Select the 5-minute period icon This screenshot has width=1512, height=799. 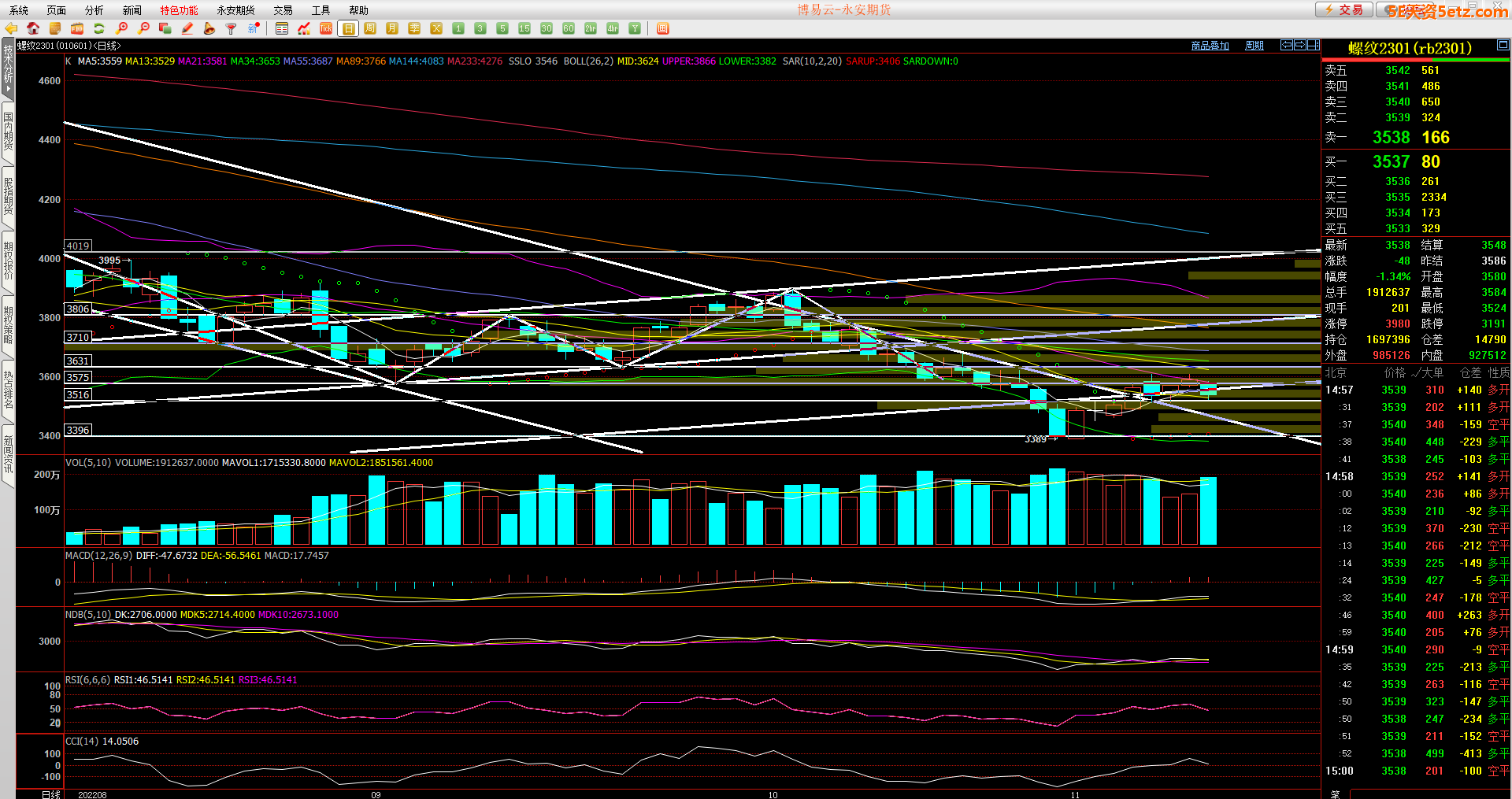tap(502, 28)
